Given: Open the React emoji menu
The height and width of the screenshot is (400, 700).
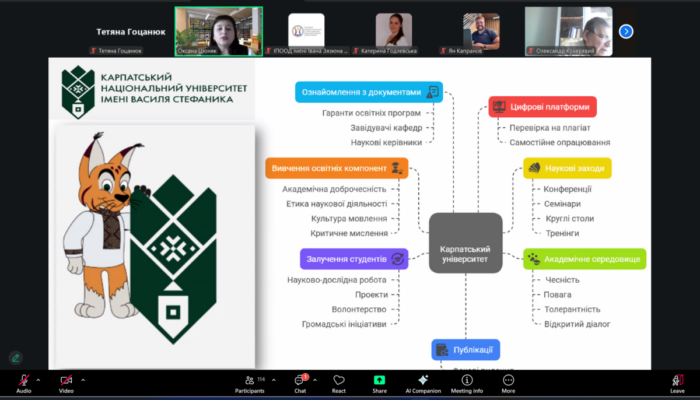Looking at the screenshot, I should coord(339,381).
